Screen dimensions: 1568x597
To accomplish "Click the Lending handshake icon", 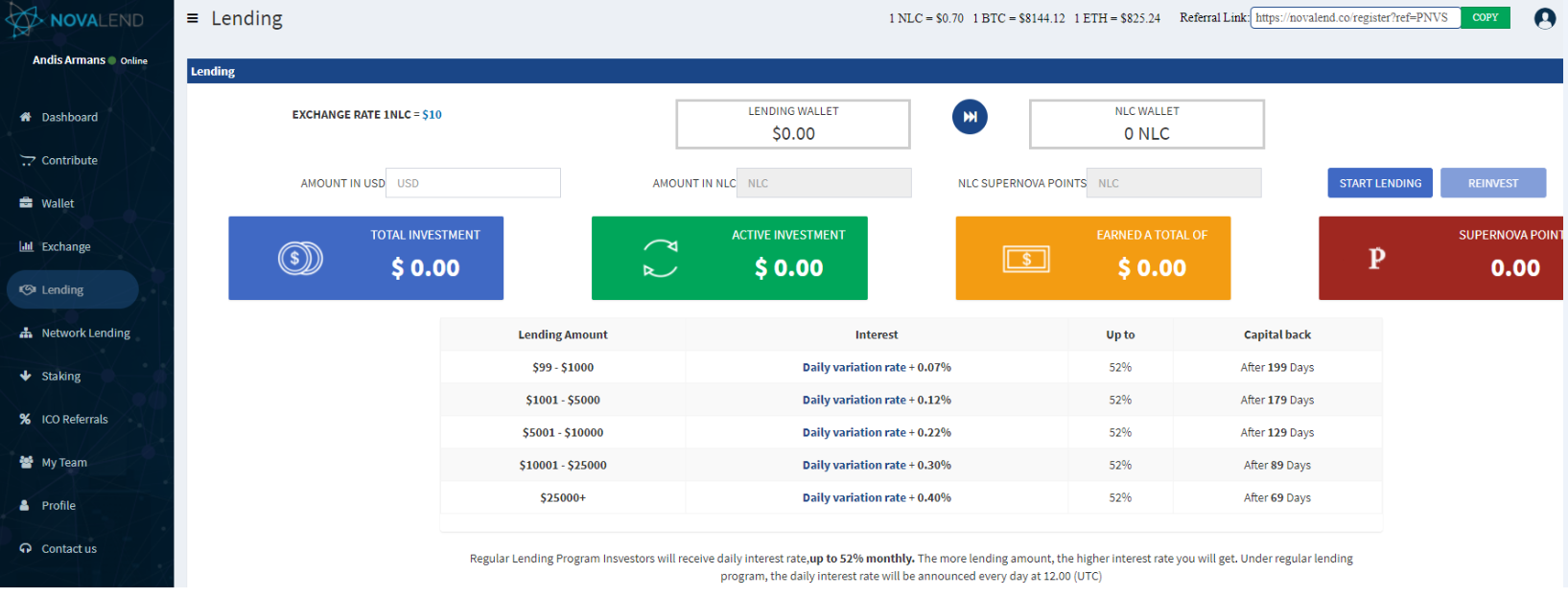I will tap(27, 289).
